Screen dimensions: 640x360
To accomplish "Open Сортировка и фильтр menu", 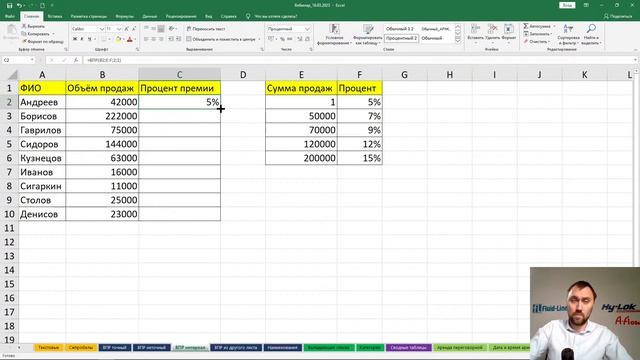I will pos(569,34).
